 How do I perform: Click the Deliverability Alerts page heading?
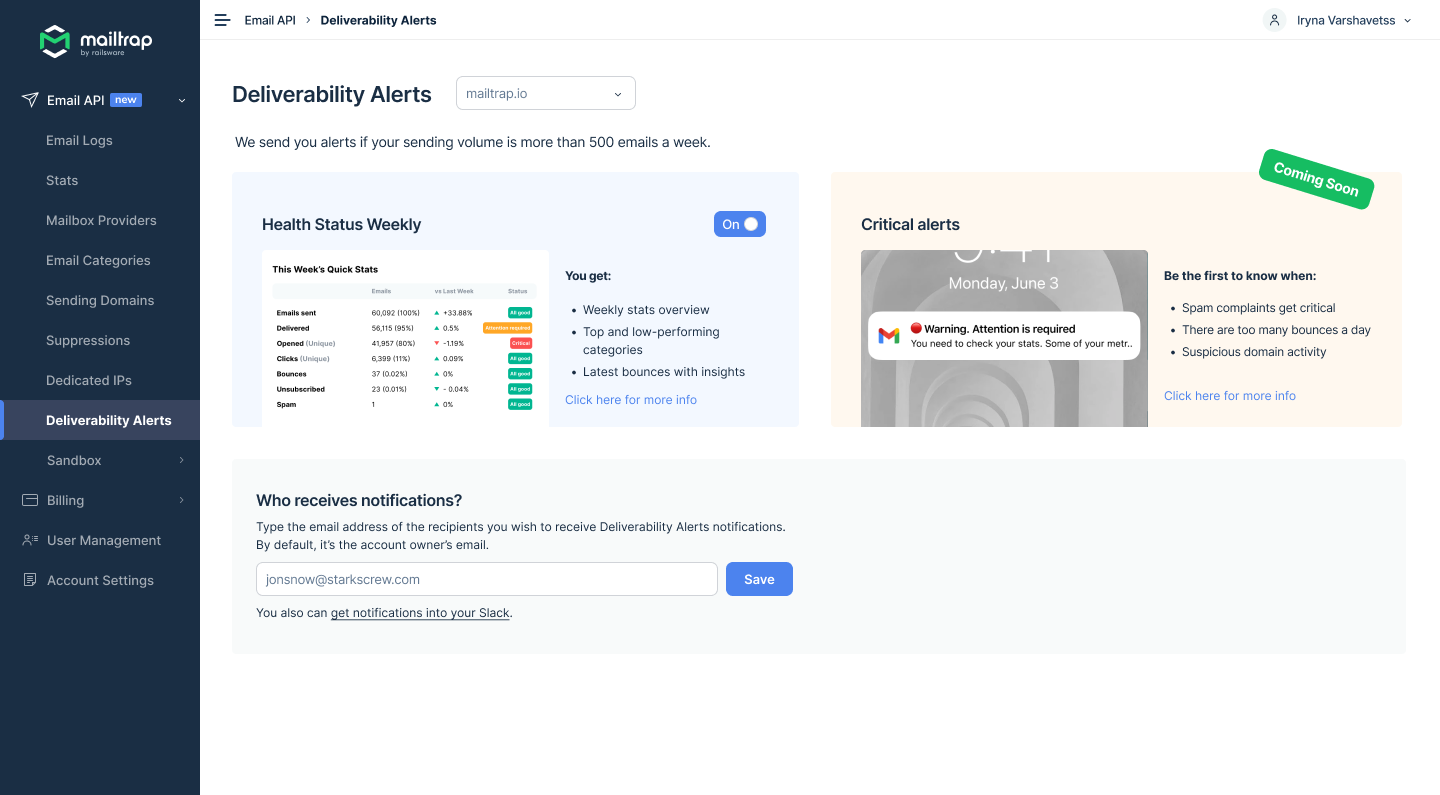pyautogui.click(x=332, y=94)
